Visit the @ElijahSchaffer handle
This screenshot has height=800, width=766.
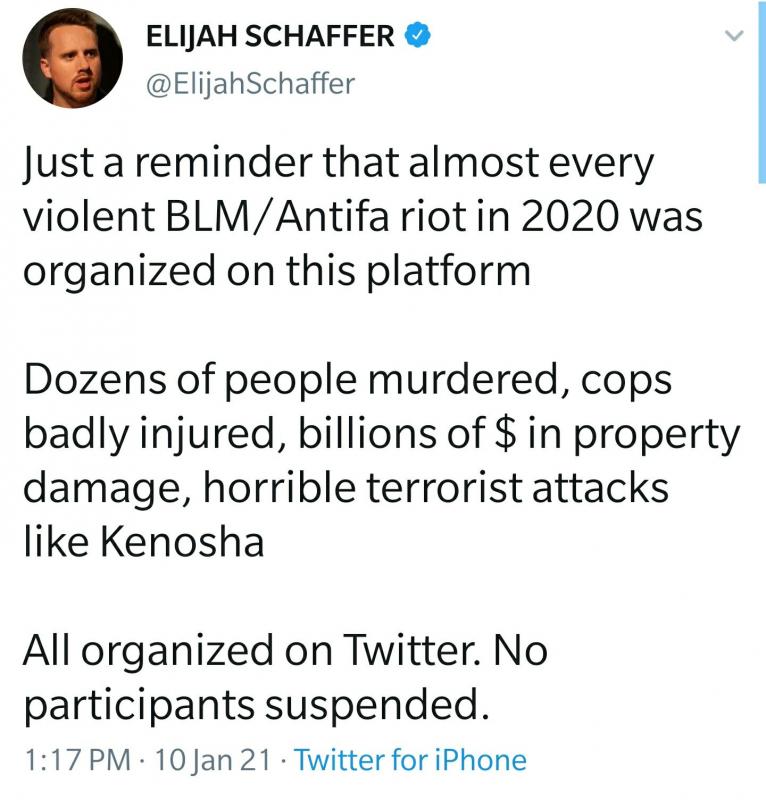click(x=250, y=84)
